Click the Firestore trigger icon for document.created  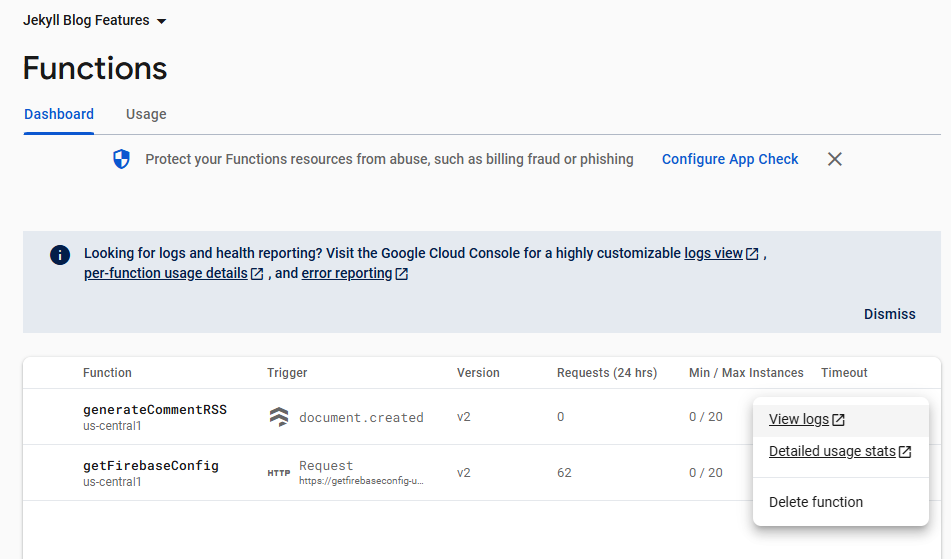point(279,417)
